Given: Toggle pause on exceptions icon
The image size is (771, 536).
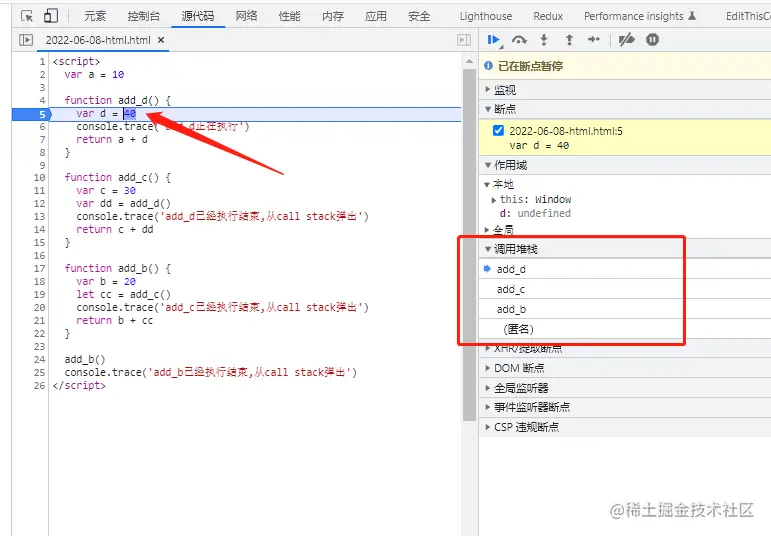Looking at the screenshot, I should click(652, 40).
